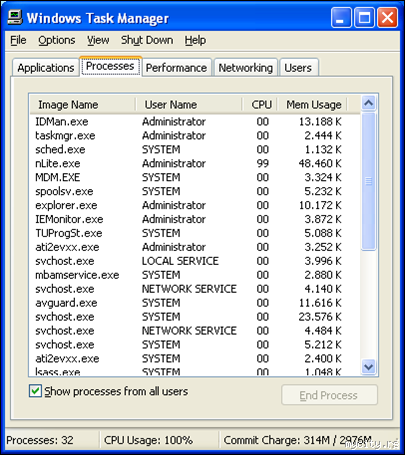Viewport: 405px width, 455px height.
Task: Open the Help menu
Action: coord(195,40)
